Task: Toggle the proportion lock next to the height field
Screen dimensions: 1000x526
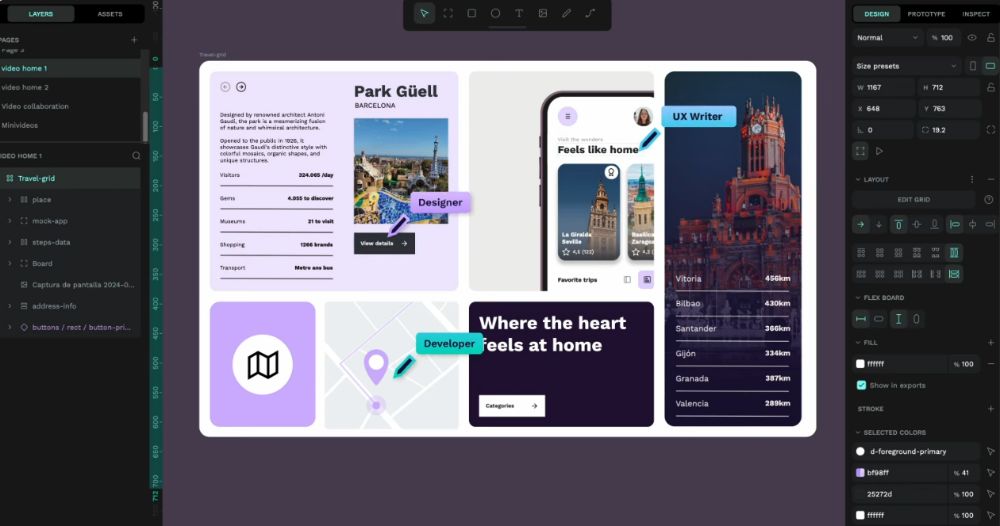Action: [991, 87]
